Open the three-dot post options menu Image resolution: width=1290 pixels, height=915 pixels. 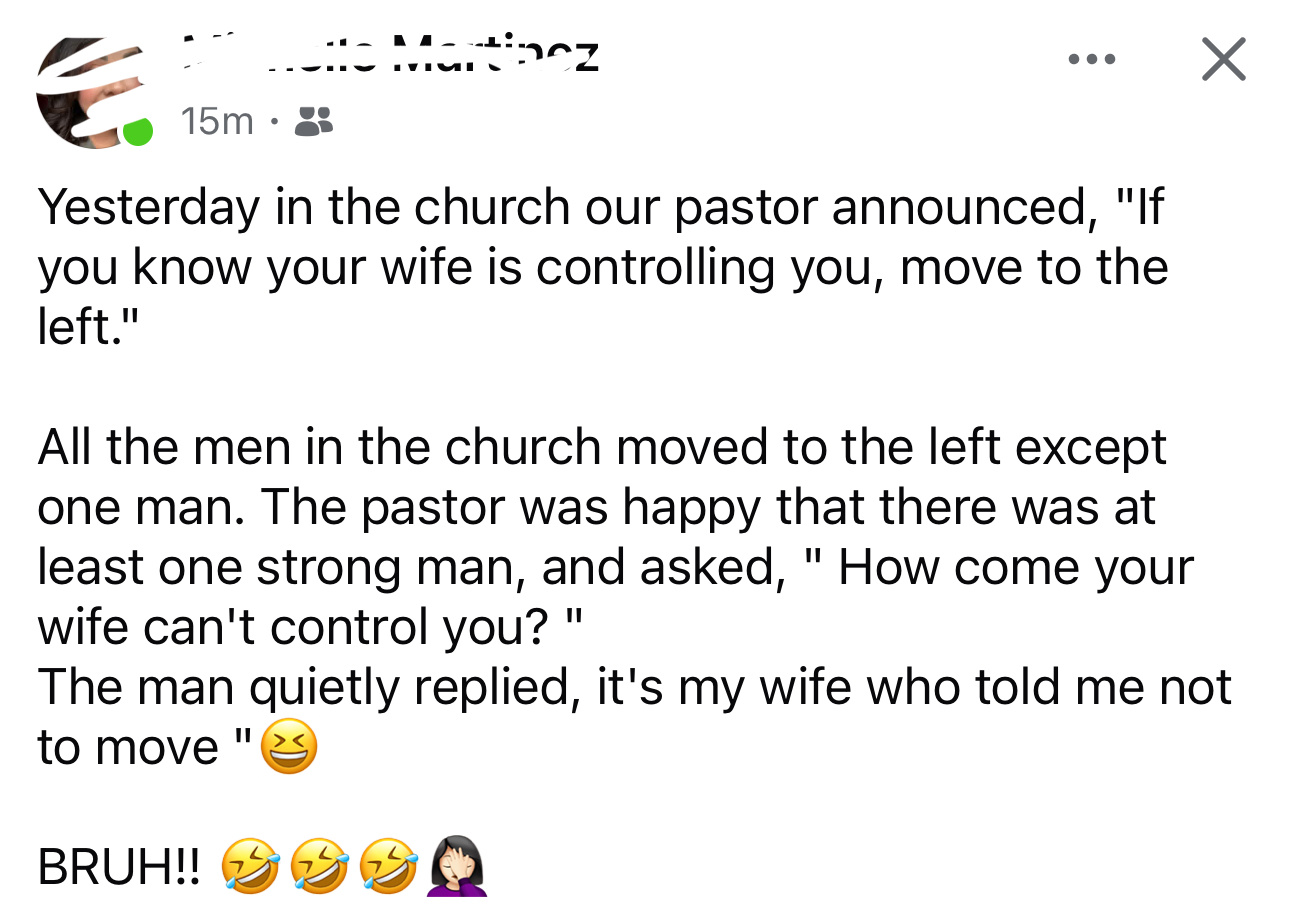1091,59
